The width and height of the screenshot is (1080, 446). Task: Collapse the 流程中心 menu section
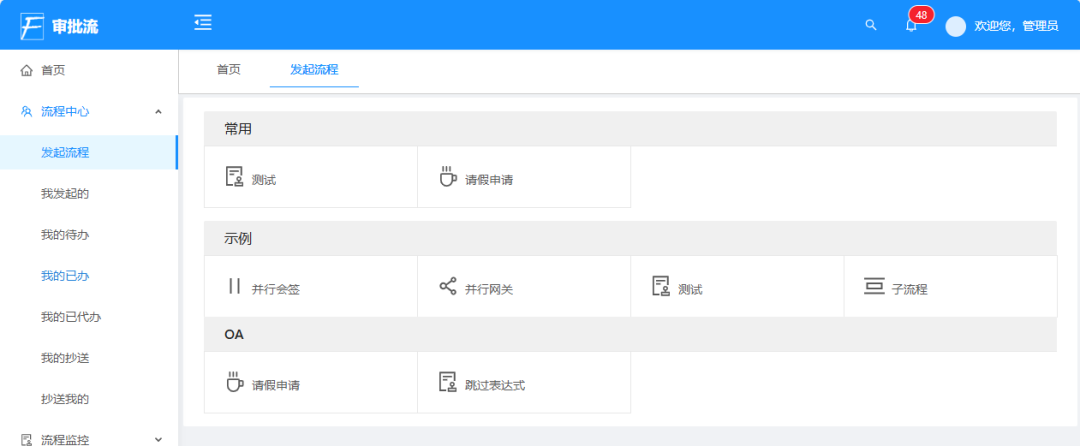tap(158, 111)
